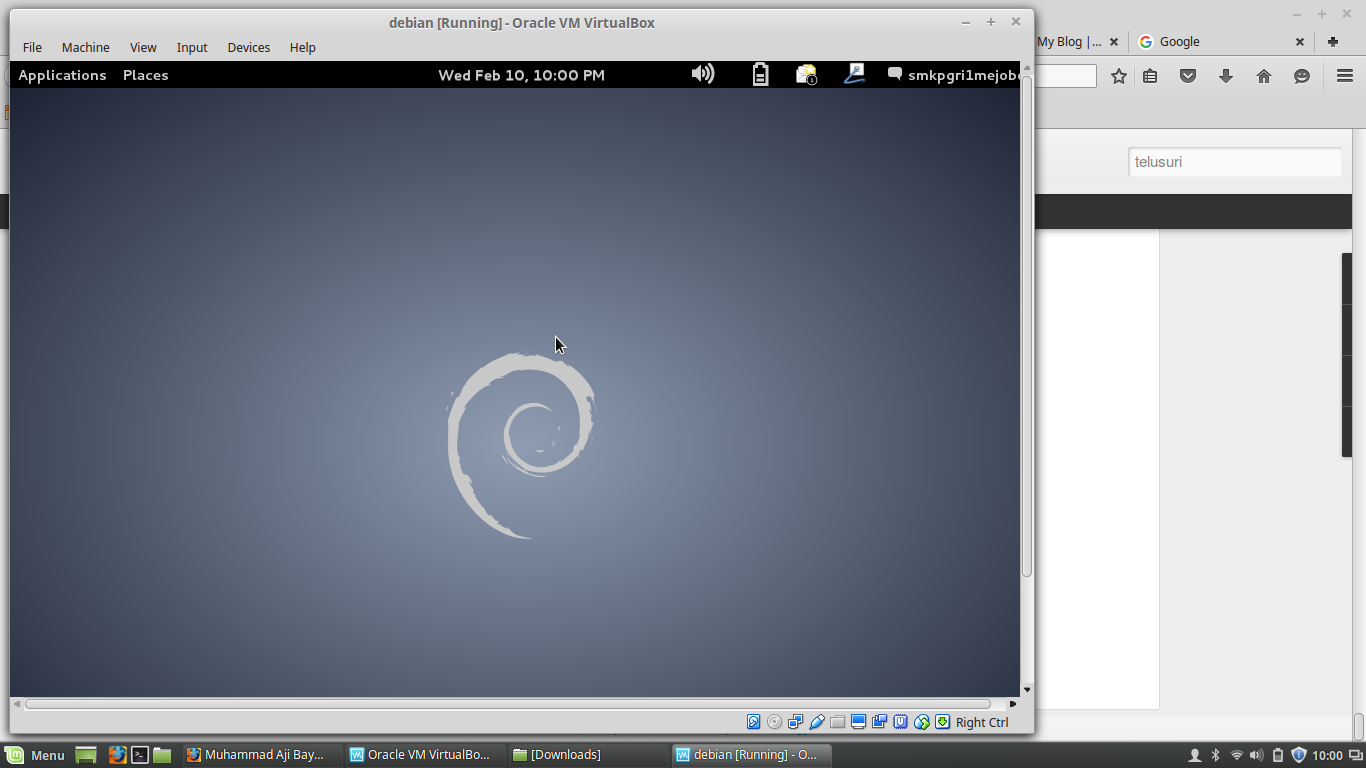Screen dimensions: 1366x768
Task: Click the host panel clock 10:00
Action: pos(1327,755)
